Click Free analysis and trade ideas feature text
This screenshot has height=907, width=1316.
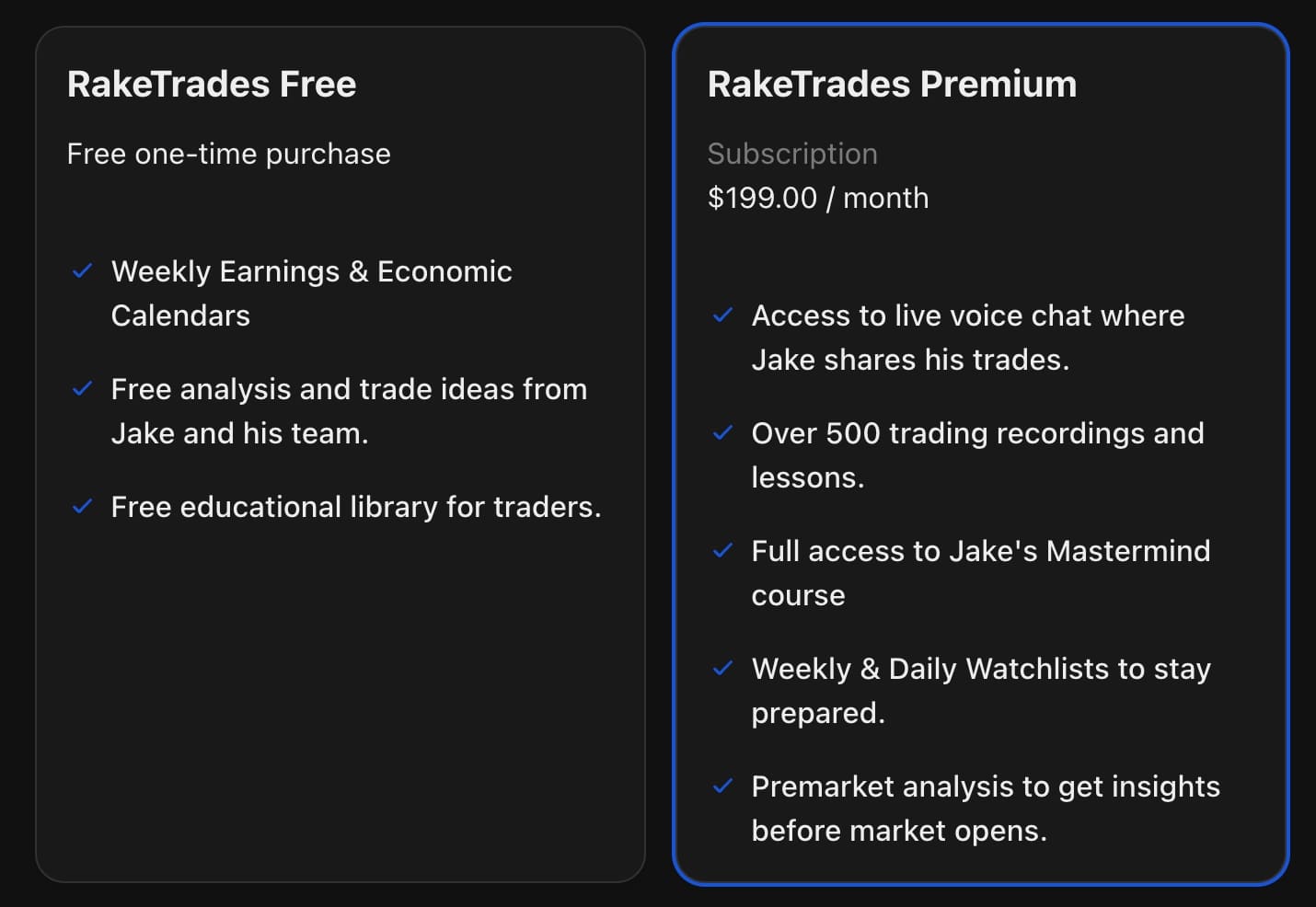click(x=349, y=410)
